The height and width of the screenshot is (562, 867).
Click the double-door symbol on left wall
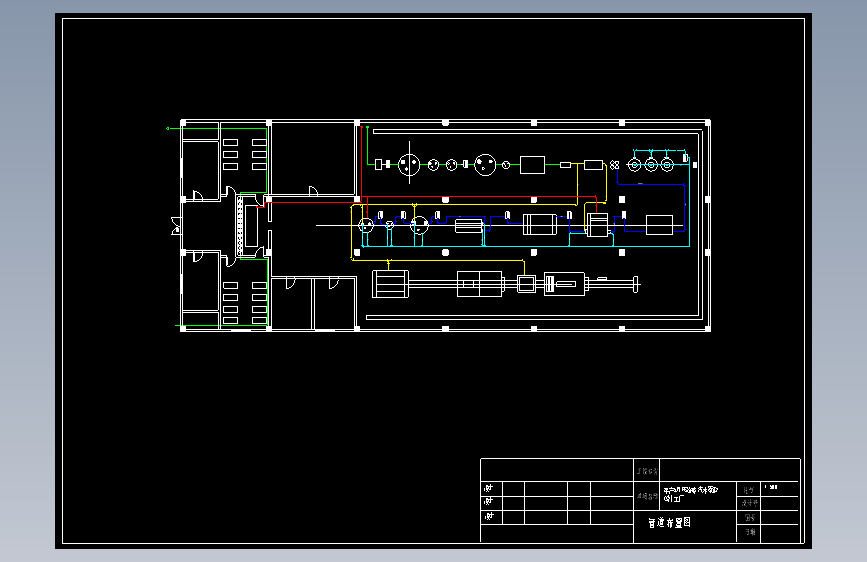pos(176,226)
